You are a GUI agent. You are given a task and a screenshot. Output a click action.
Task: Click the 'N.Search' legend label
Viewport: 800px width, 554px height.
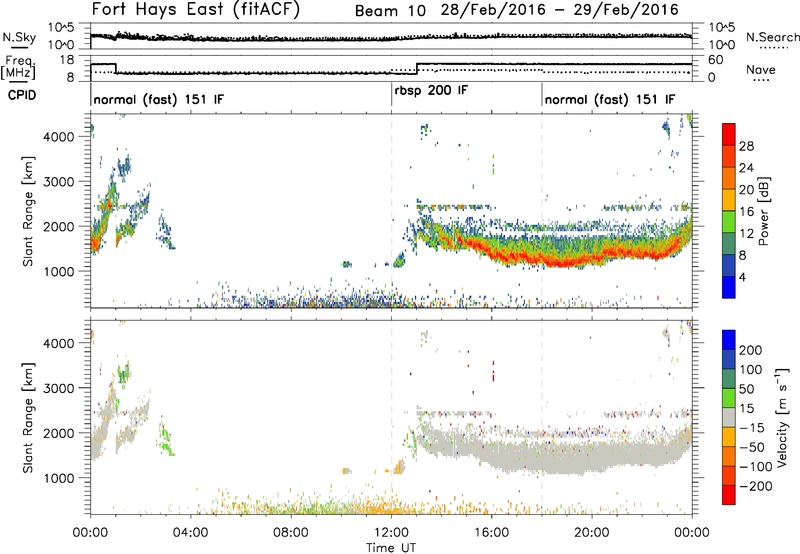click(x=772, y=37)
